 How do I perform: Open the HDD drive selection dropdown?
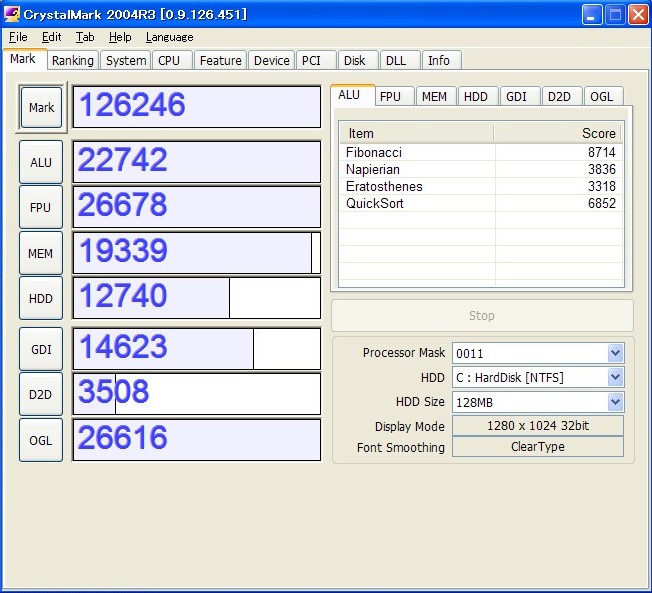click(x=615, y=378)
